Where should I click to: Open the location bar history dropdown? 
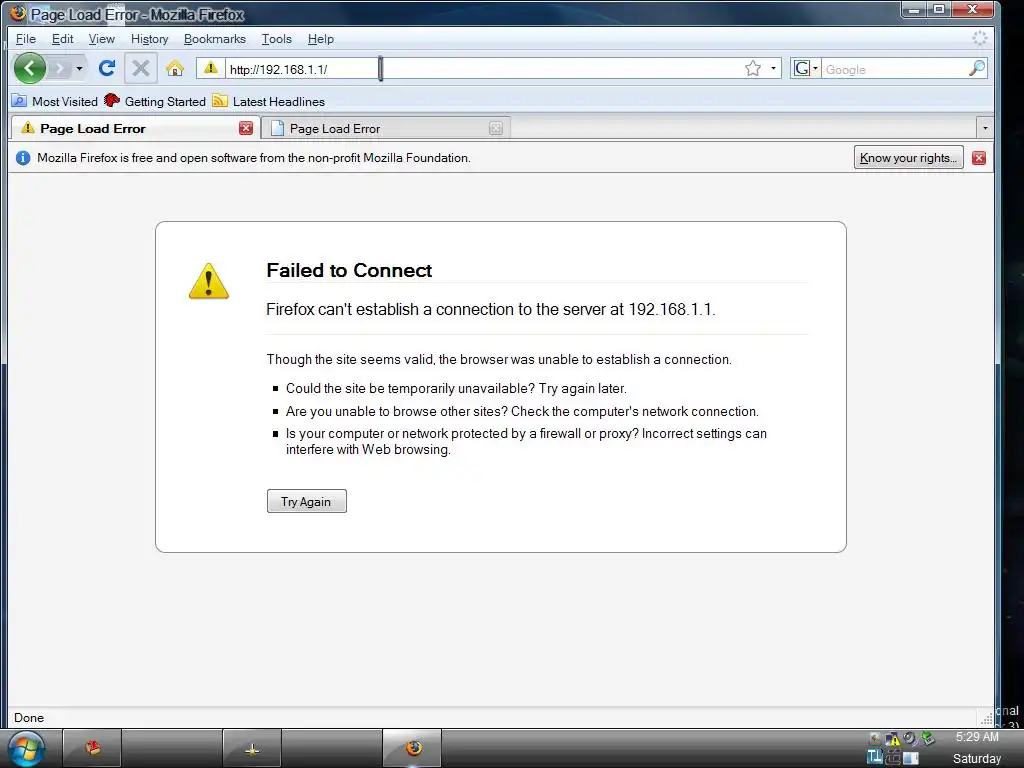pyautogui.click(x=773, y=69)
